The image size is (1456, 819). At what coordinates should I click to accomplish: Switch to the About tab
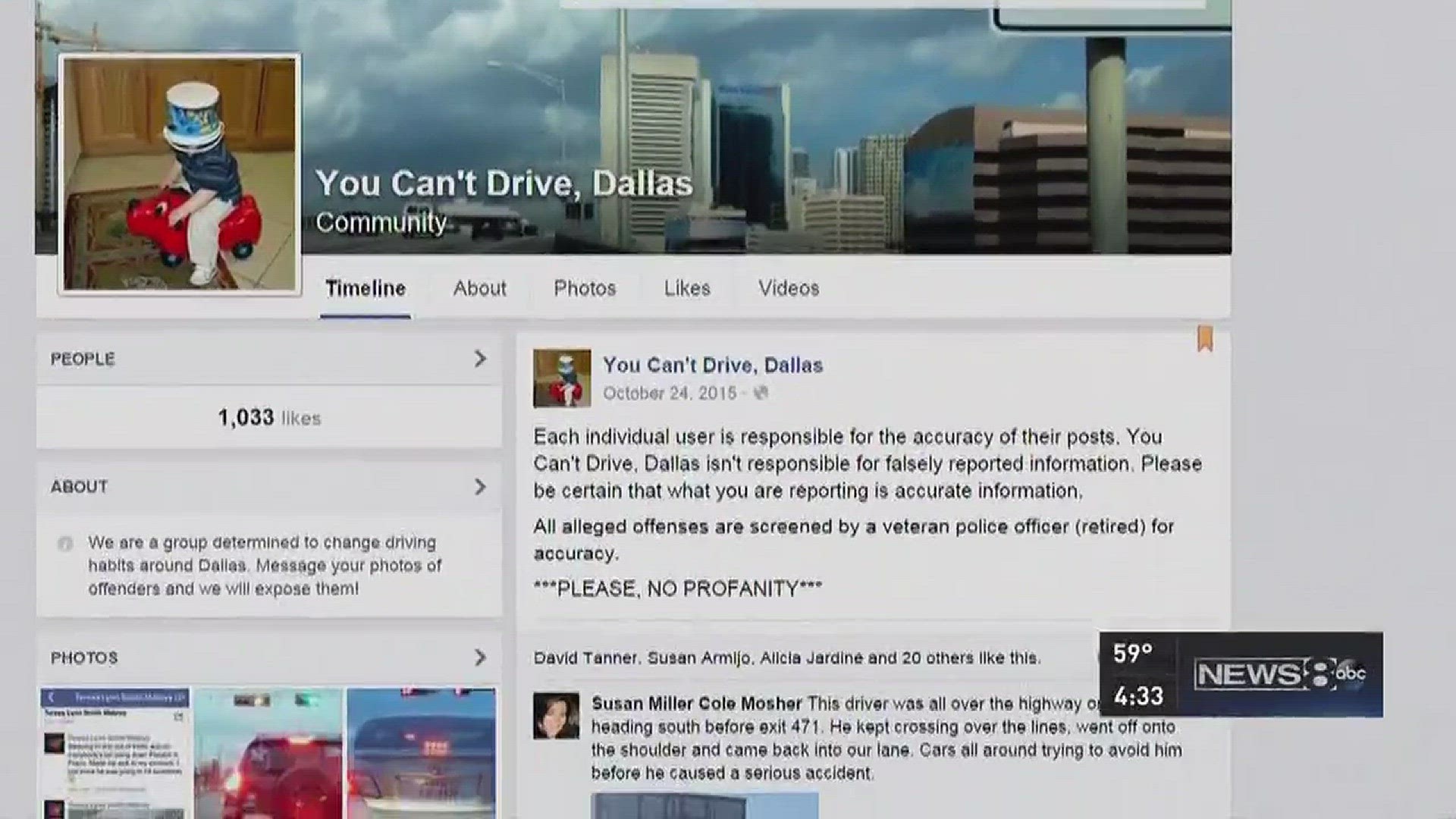(x=479, y=288)
